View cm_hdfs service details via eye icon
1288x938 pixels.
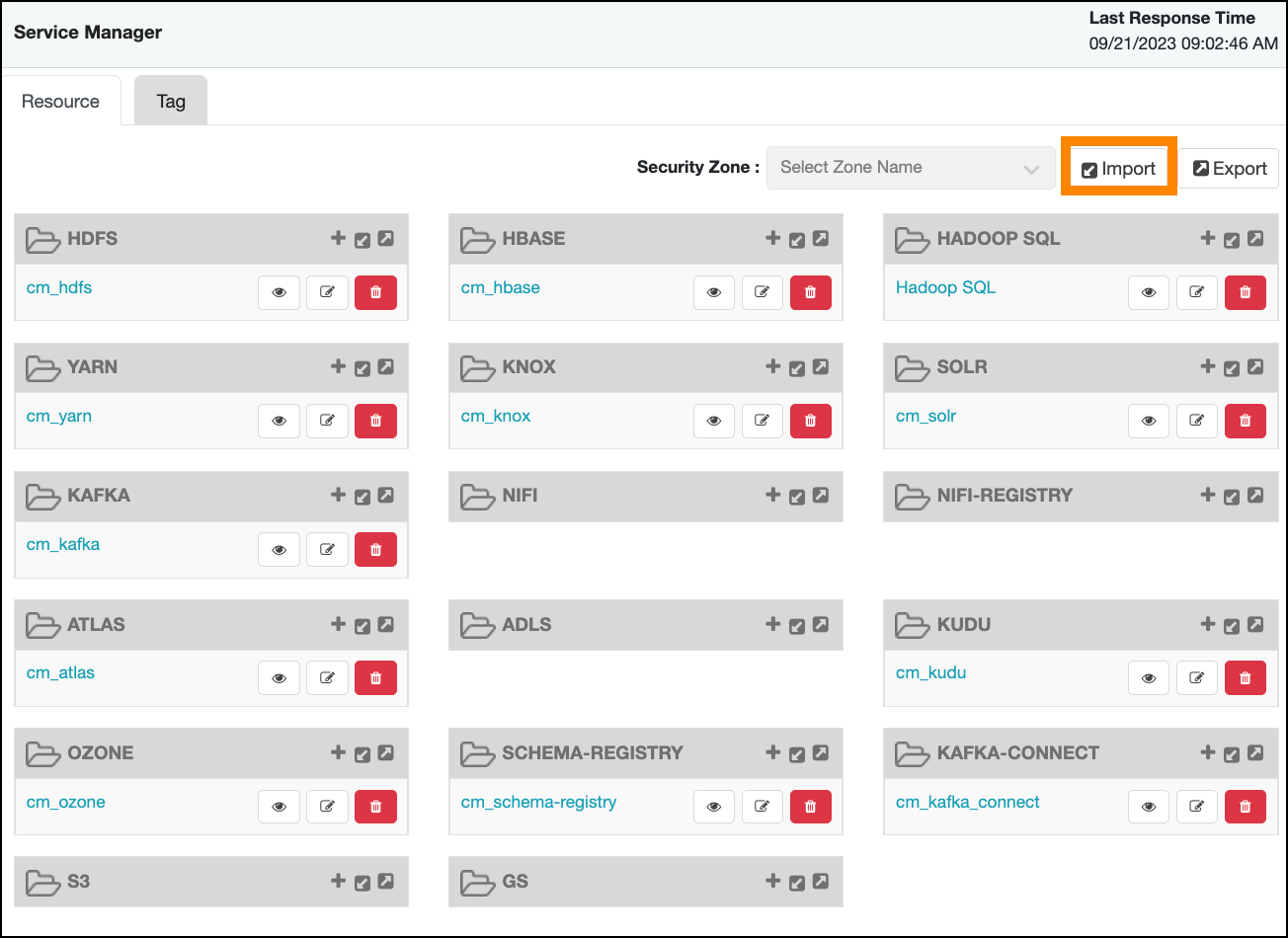tap(279, 292)
